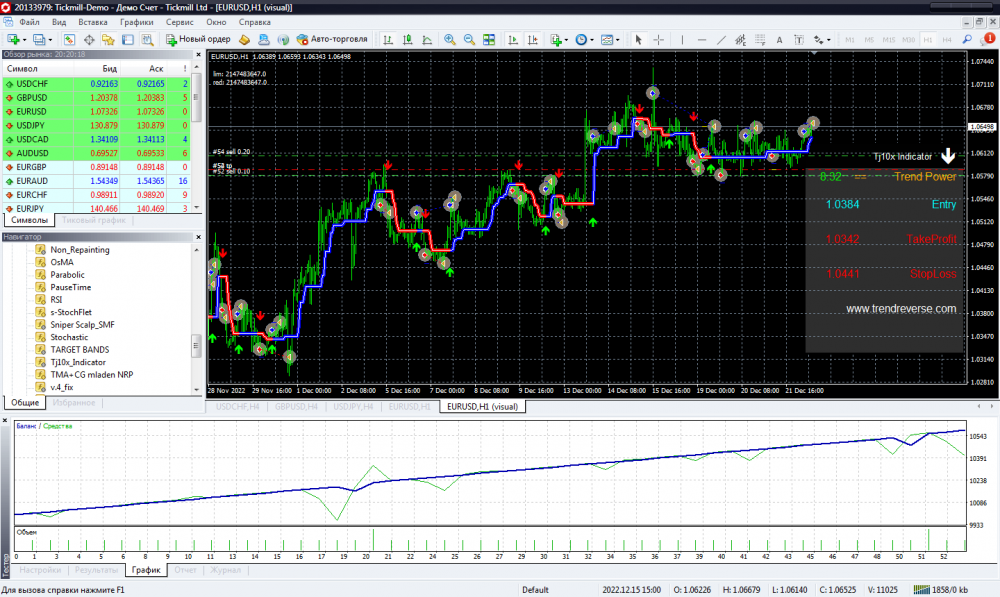Image resolution: width=1000 pixels, height=597 pixels.
Task: Select EURAUD row in Market Watch
Action: point(97,181)
